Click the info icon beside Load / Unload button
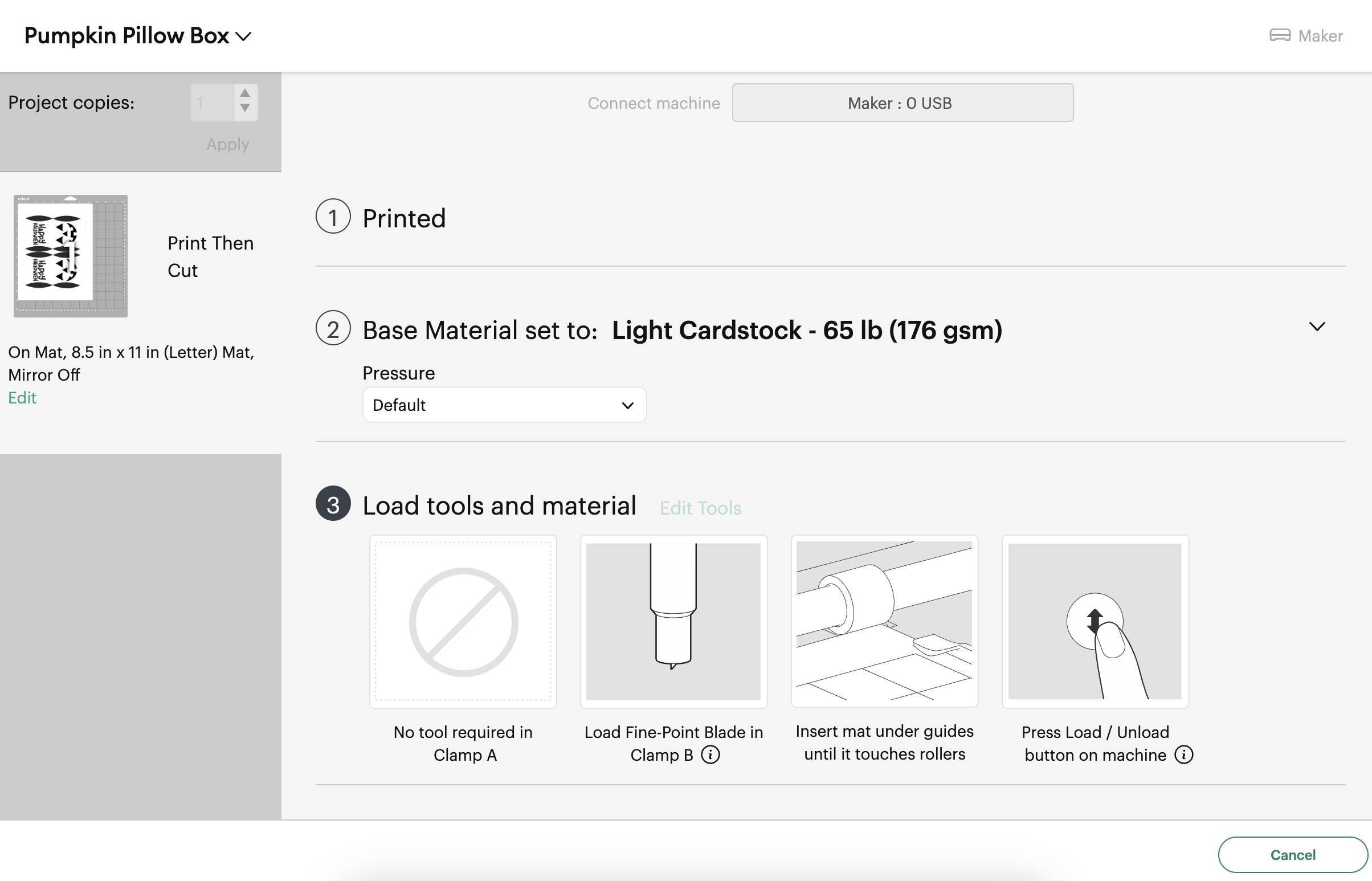 tap(1184, 754)
